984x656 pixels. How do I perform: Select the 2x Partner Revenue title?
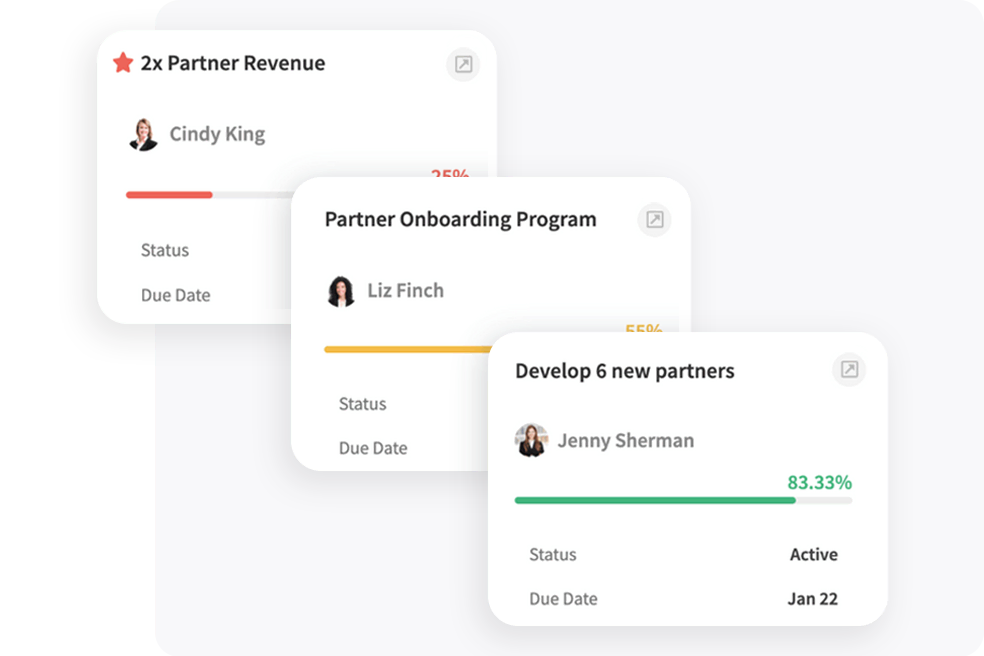(232, 63)
